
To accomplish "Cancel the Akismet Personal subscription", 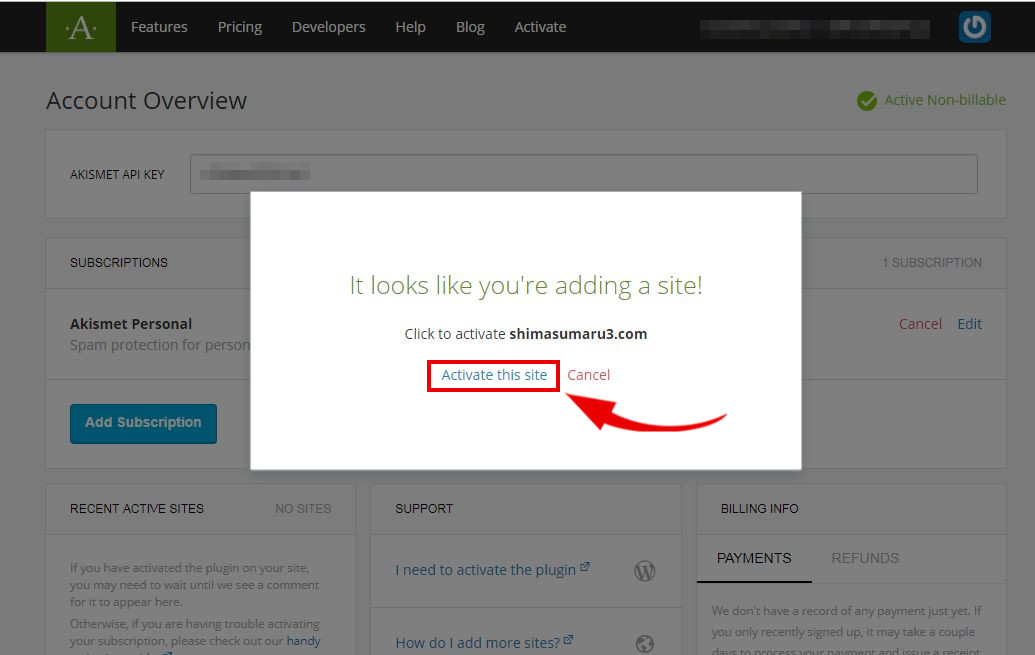I will pos(920,324).
